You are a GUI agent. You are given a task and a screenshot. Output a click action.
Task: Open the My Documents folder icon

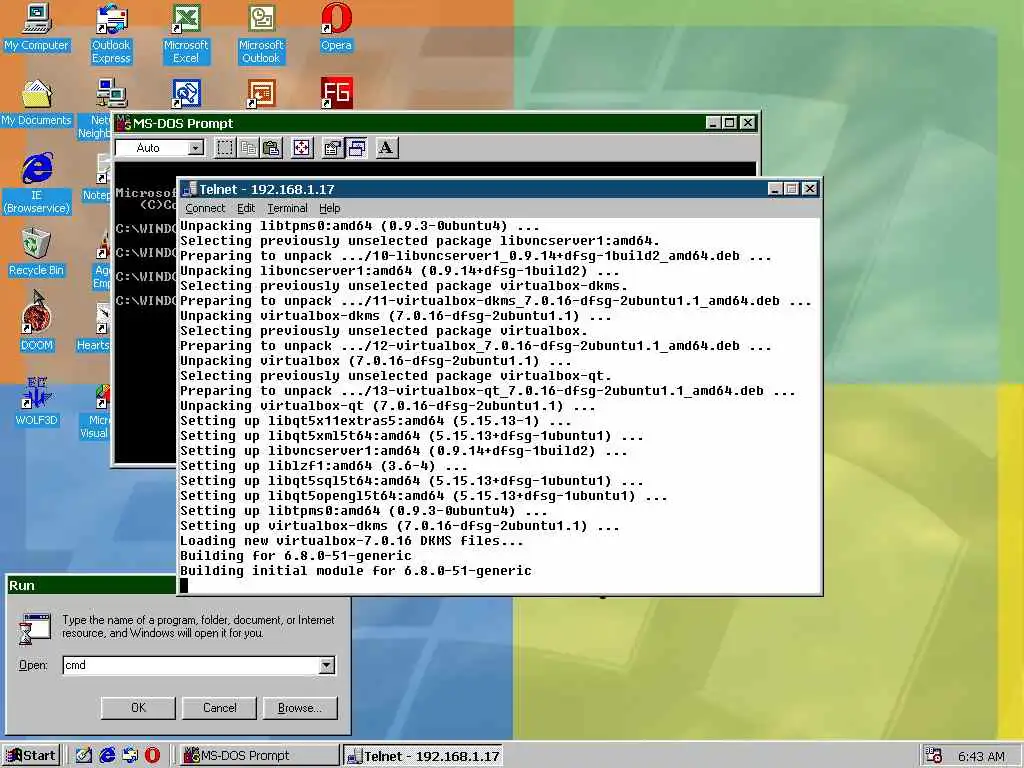point(37,103)
